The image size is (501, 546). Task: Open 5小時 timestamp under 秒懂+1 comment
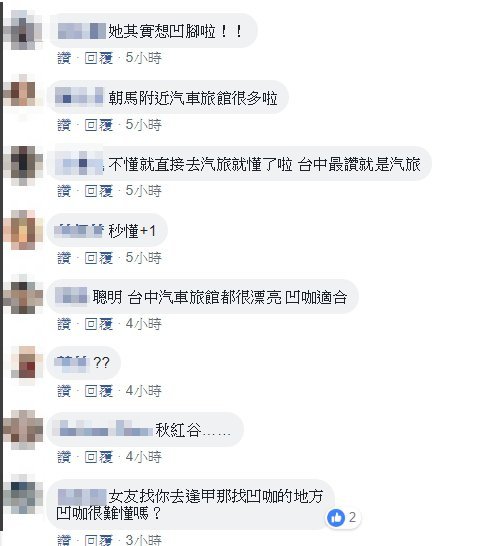[x=143, y=258]
